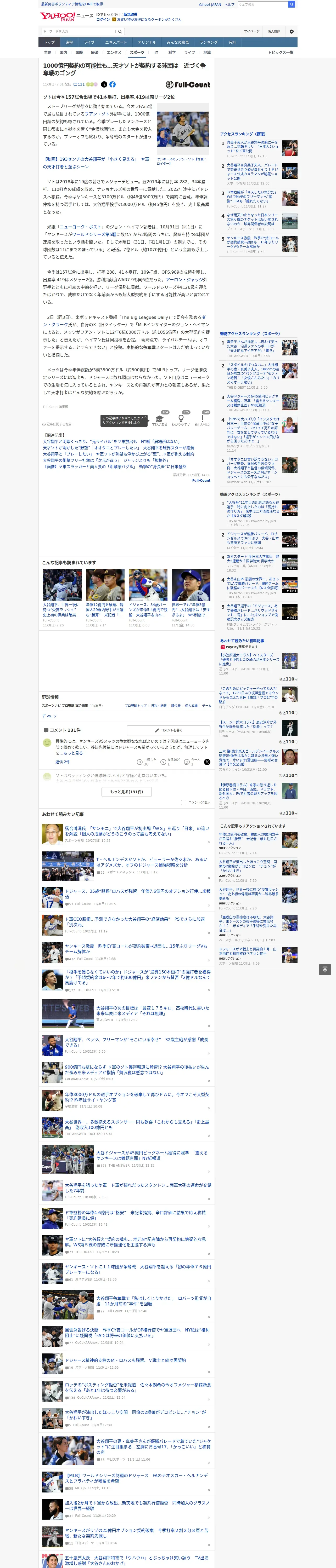The image size is (336, 1568).
Task: Open the トップ tab
Action: click(x=49, y=43)
